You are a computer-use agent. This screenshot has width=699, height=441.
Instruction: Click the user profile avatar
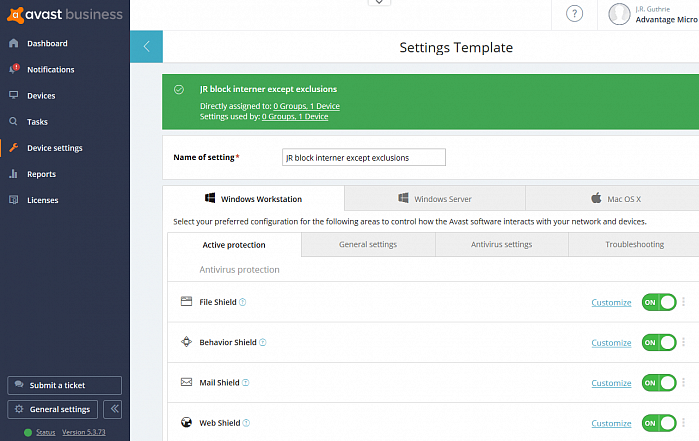coord(620,14)
